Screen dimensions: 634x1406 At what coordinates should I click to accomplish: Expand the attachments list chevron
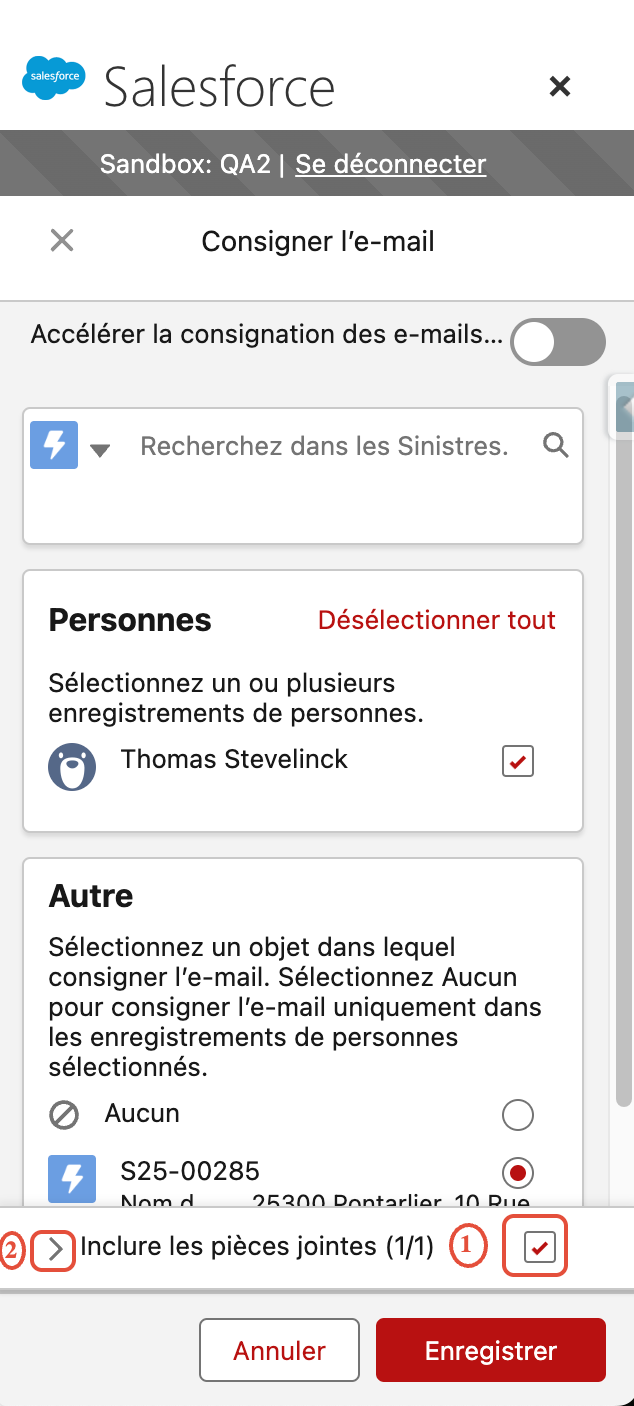pyautogui.click(x=55, y=1248)
